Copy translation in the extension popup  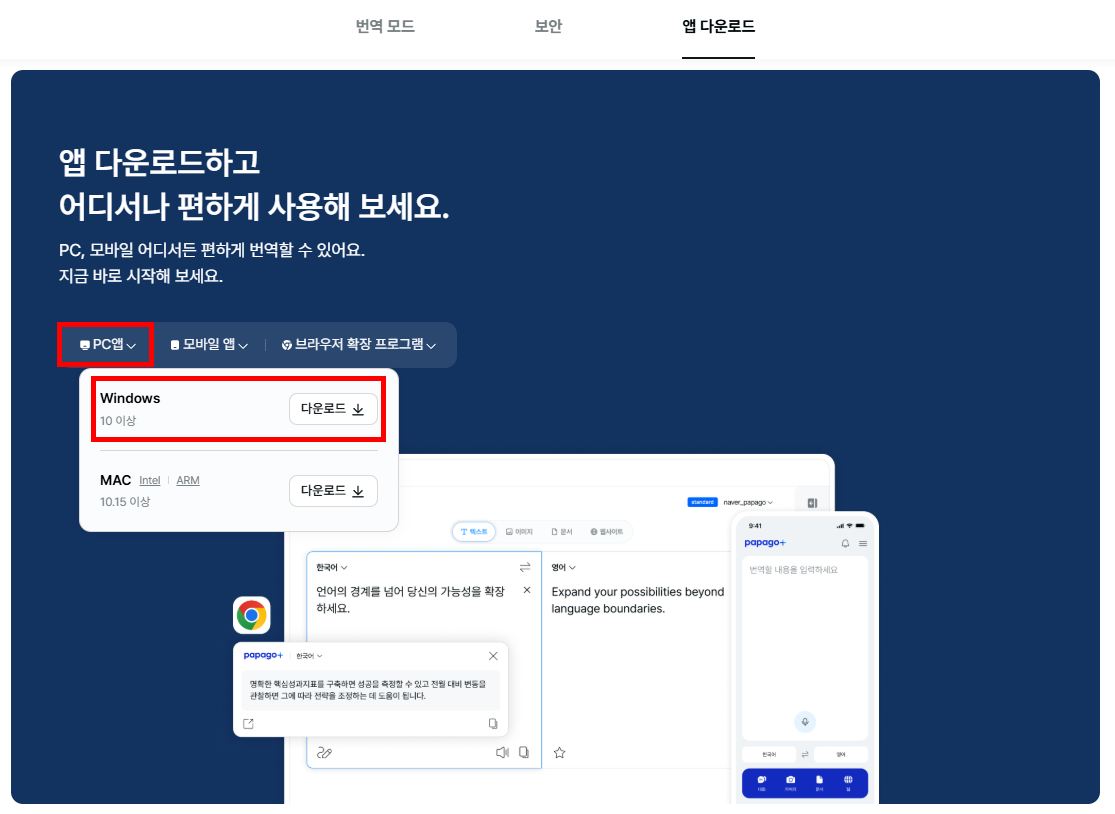pyautogui.click(x=493, y=724)
